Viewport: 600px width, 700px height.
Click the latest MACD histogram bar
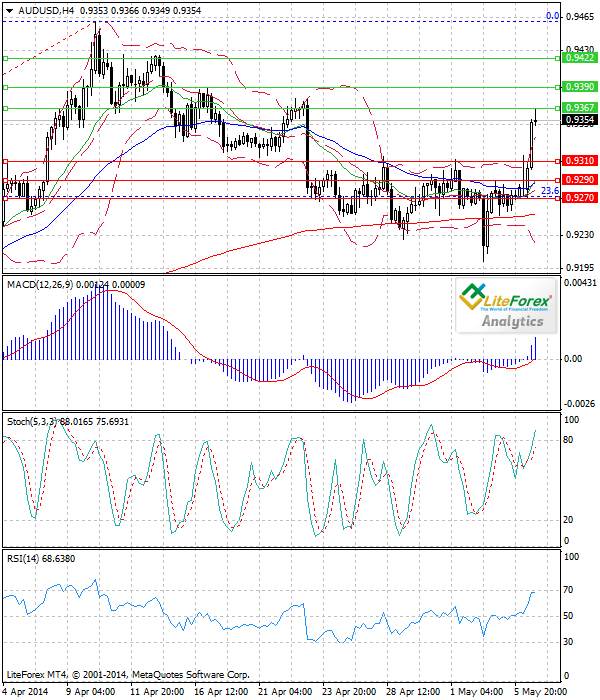pos(534,349)
